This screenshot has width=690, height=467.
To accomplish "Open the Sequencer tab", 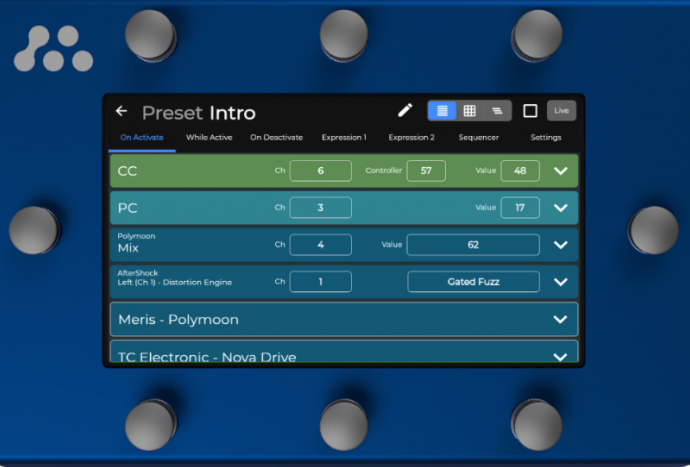I will (x=479, y=137).
